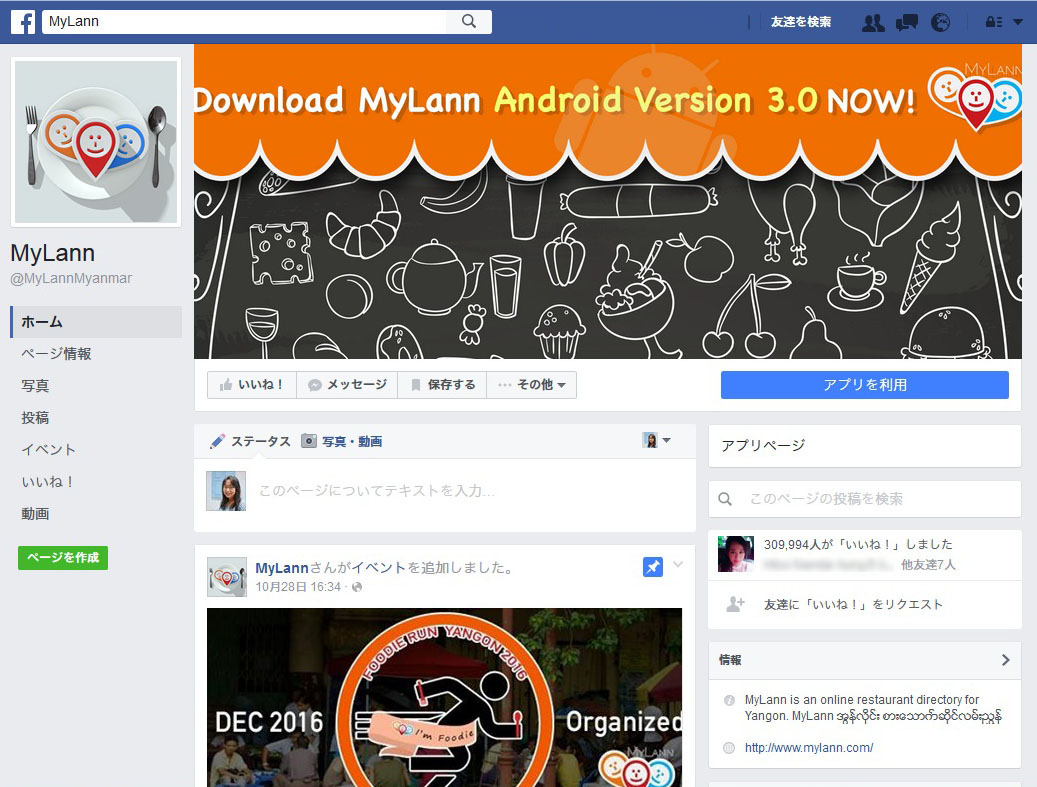This screenshot has width=1037, height=787.
Task: Open the notifications globe icon
Action: tap(940, 22)
